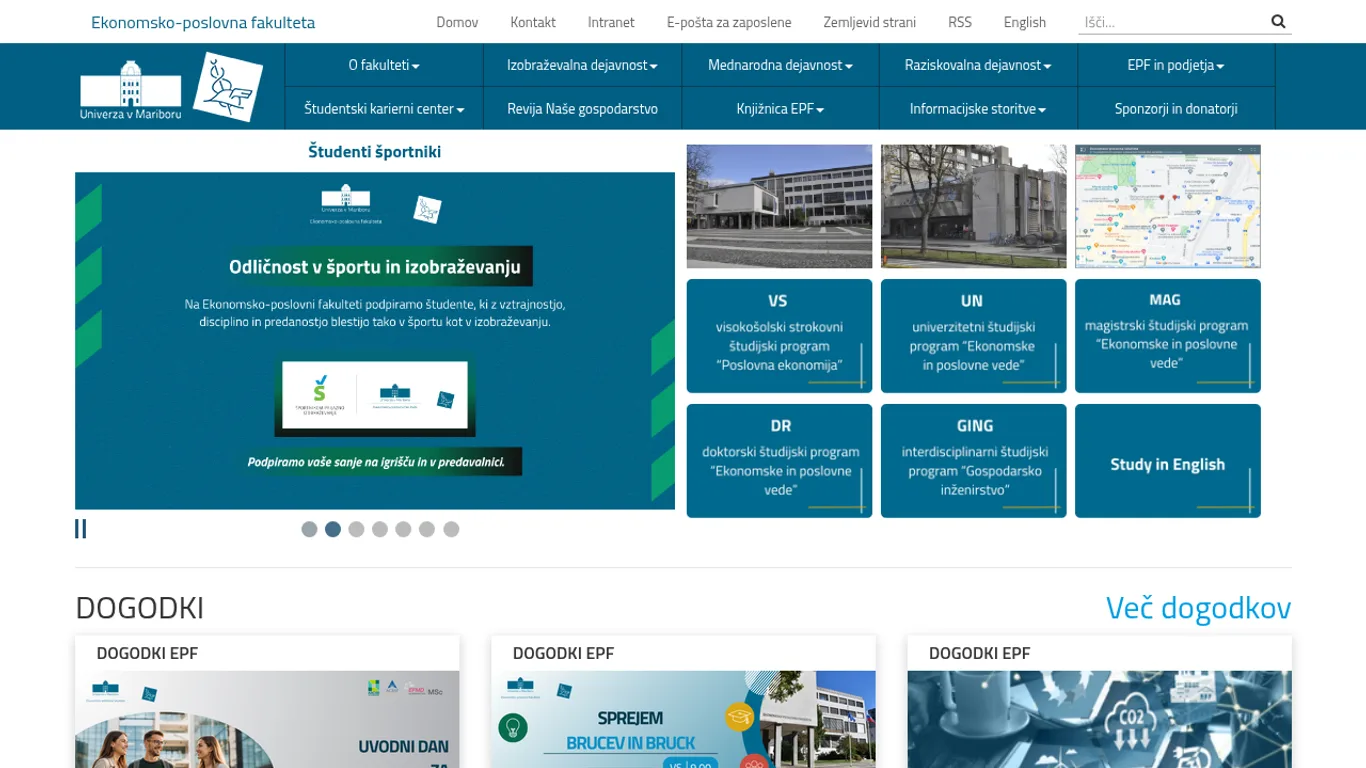Open first faculty building photo thumbnail
The width and height of the screenshot is (1366, 768).
pos(779,206)
